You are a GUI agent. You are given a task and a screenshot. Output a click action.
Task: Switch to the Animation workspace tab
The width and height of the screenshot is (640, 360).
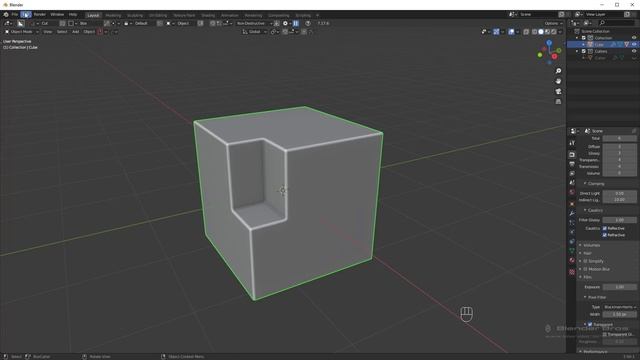tap(229, 15)
